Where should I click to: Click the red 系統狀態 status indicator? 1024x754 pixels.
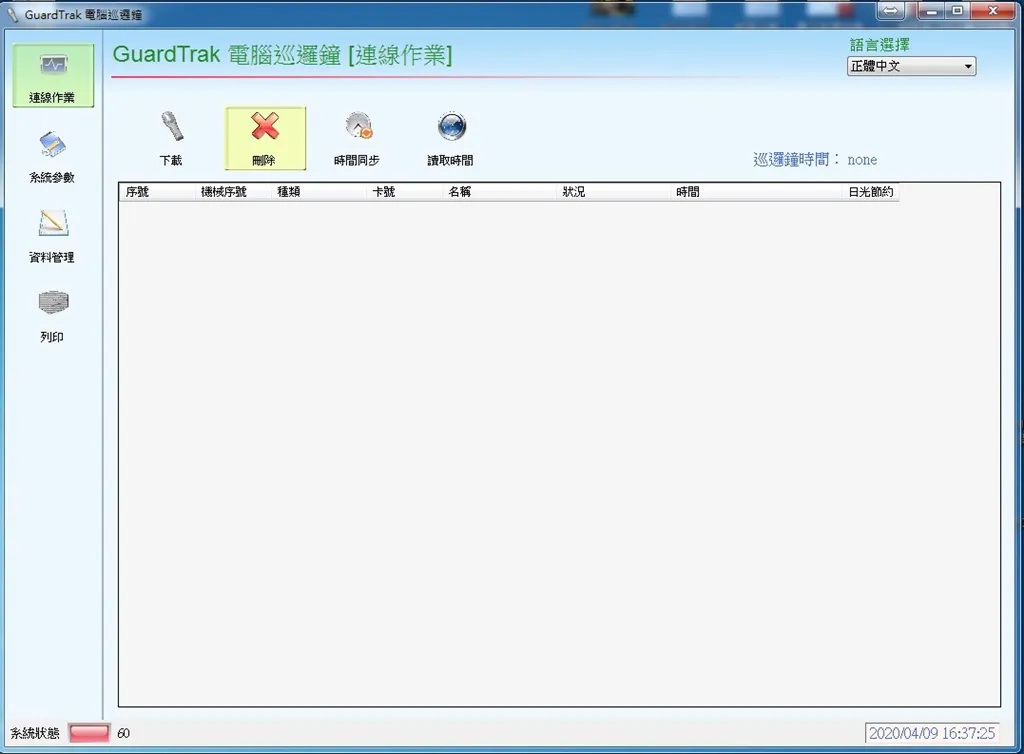coord(89,733)
